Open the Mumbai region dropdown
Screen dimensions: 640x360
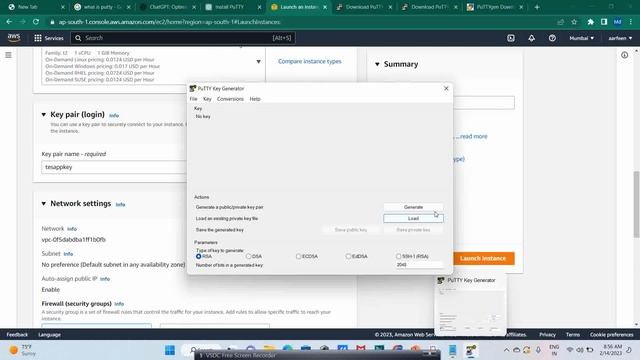point(582,38)
